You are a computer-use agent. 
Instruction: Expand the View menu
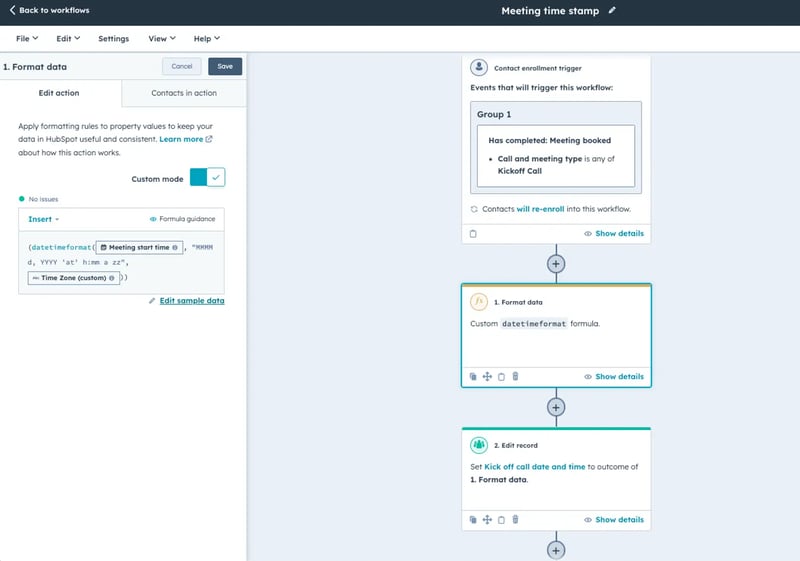click(162, 38)
